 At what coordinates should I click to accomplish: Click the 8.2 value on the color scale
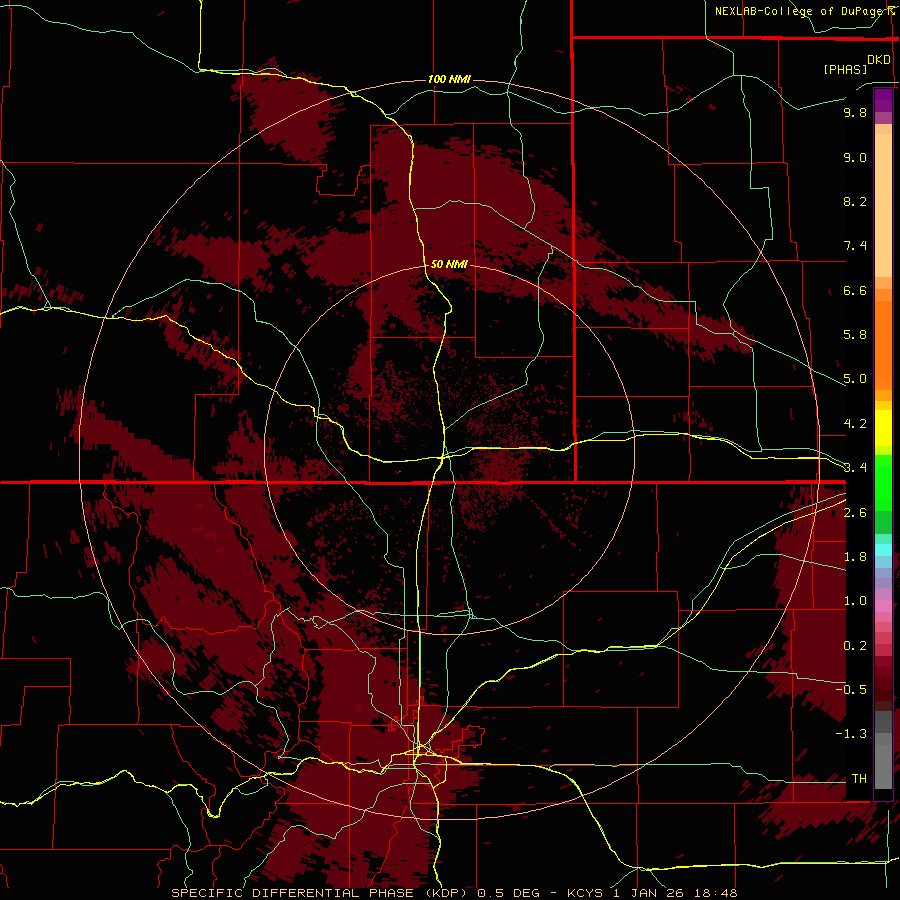(x=855, y=201)
